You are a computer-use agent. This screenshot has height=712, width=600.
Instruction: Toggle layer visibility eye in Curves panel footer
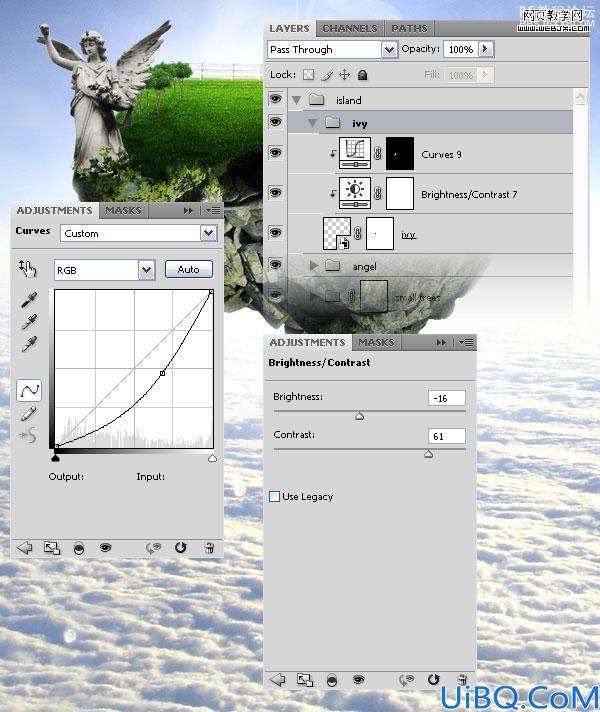pyautogui.click(x=105, y=548)
